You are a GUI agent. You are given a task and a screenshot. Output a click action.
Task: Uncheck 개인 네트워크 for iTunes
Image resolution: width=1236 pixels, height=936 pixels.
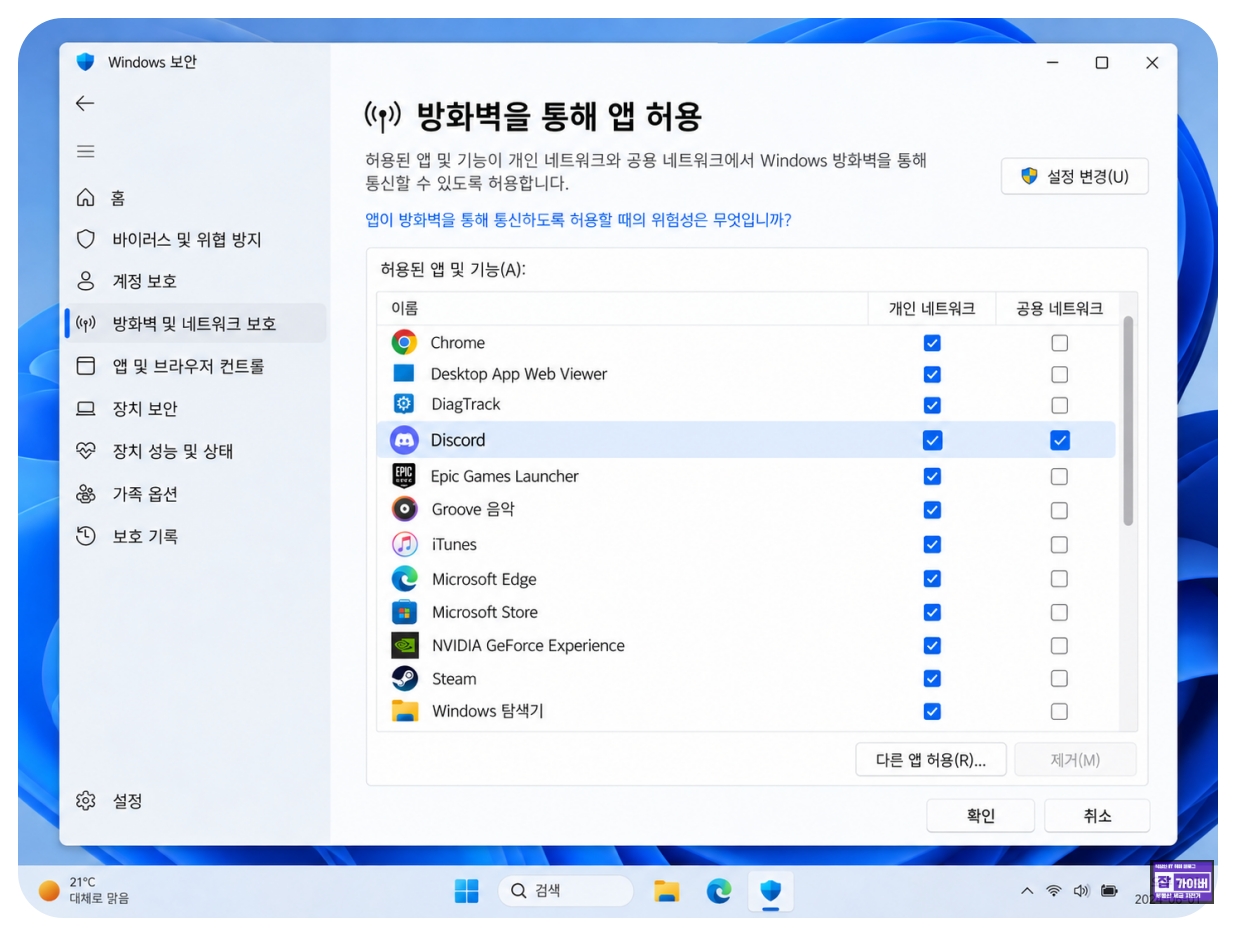[x=932, y=544]
